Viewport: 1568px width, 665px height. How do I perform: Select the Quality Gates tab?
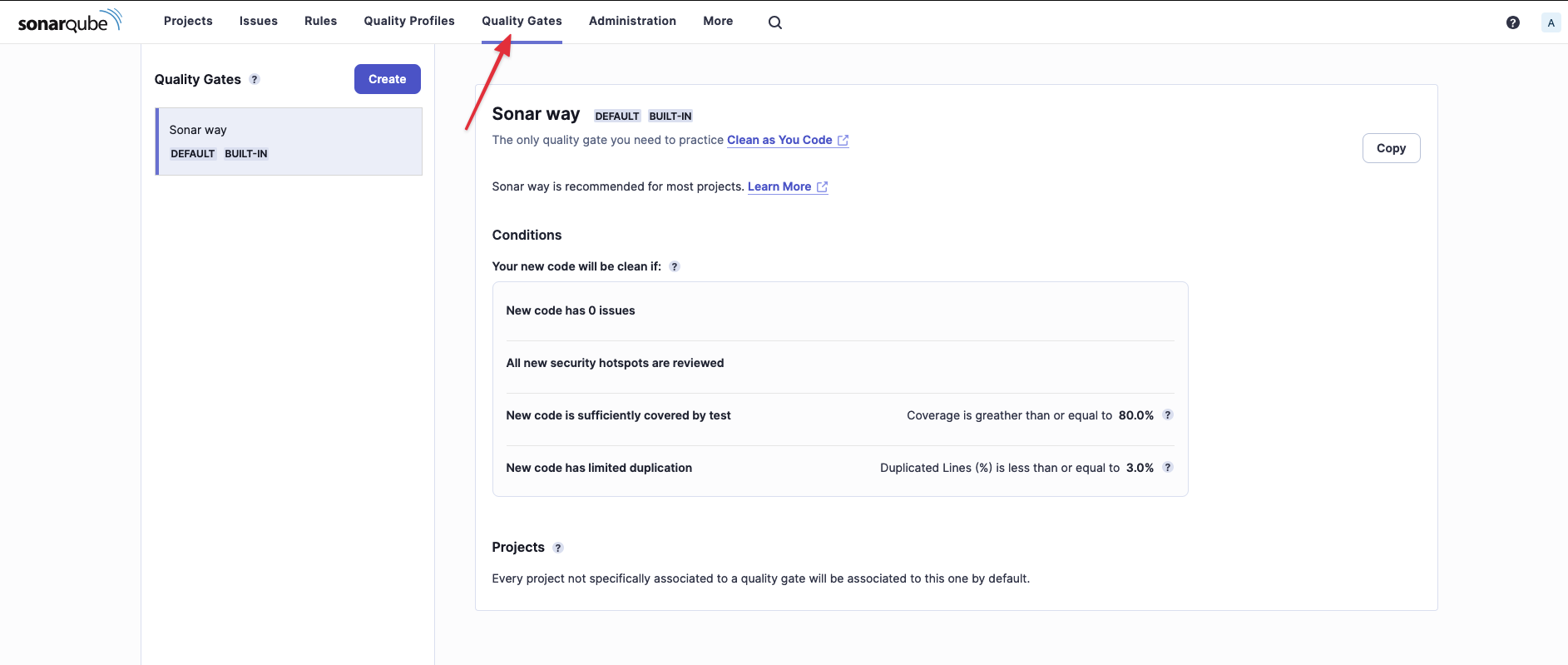point(522,21)
